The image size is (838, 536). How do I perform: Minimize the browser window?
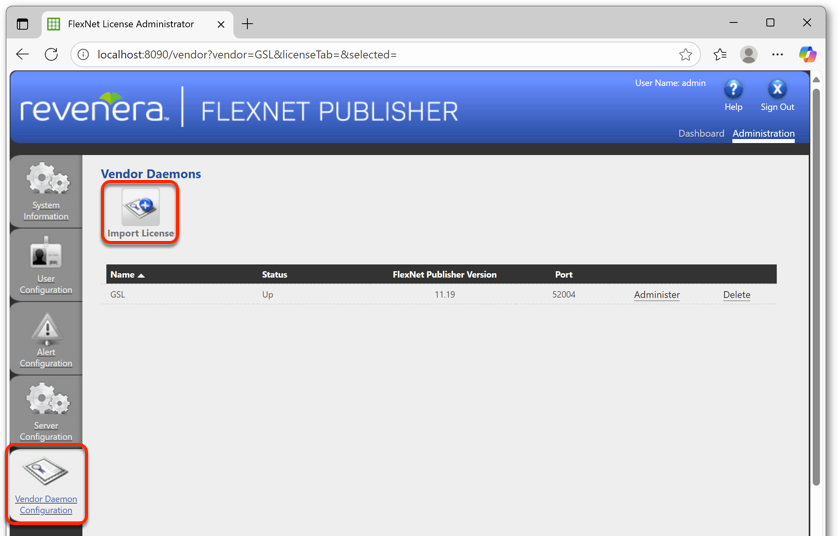point(733,23)
